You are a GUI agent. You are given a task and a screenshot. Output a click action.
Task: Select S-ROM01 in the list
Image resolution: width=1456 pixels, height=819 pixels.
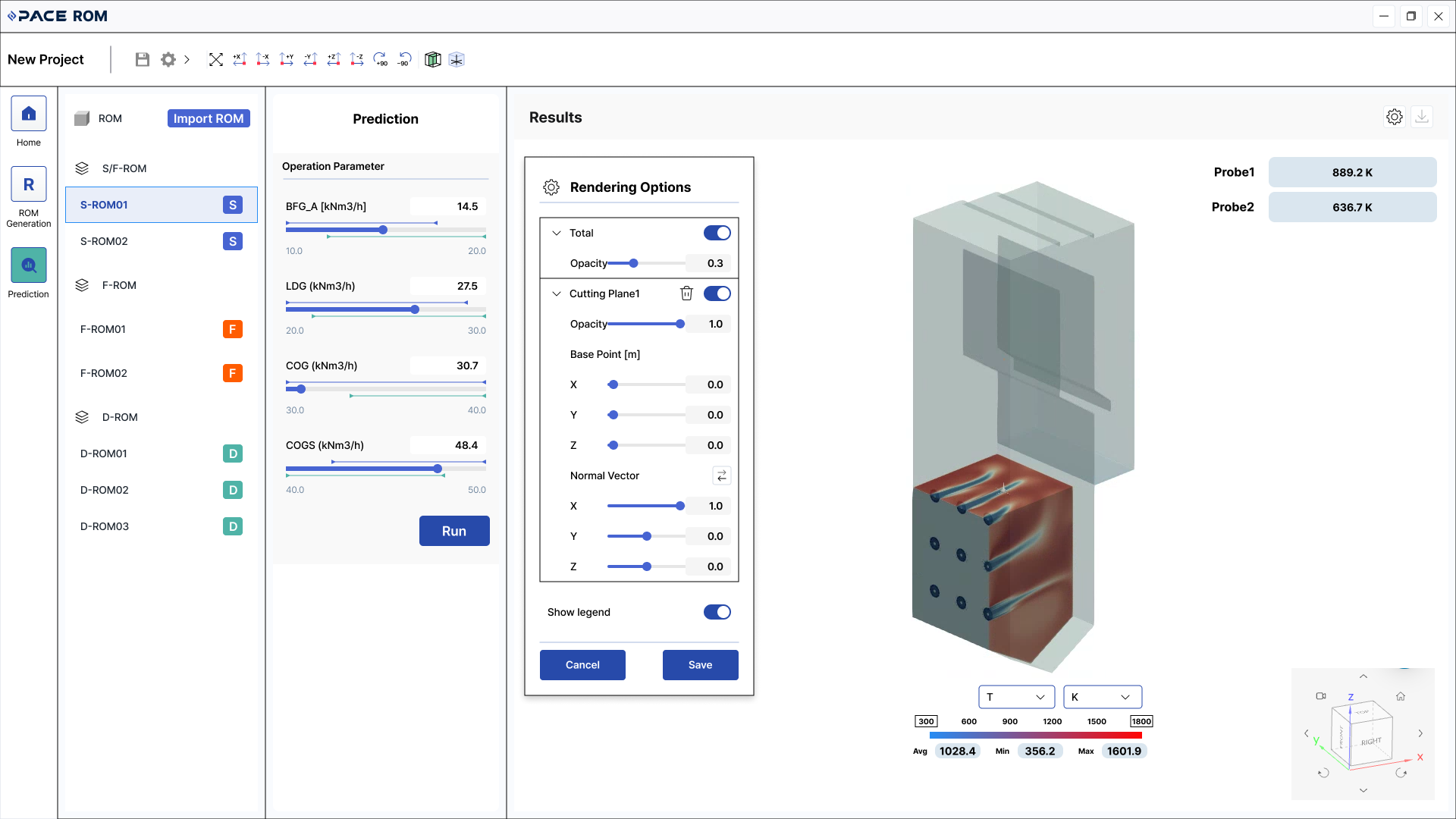(x=162, y=205)
